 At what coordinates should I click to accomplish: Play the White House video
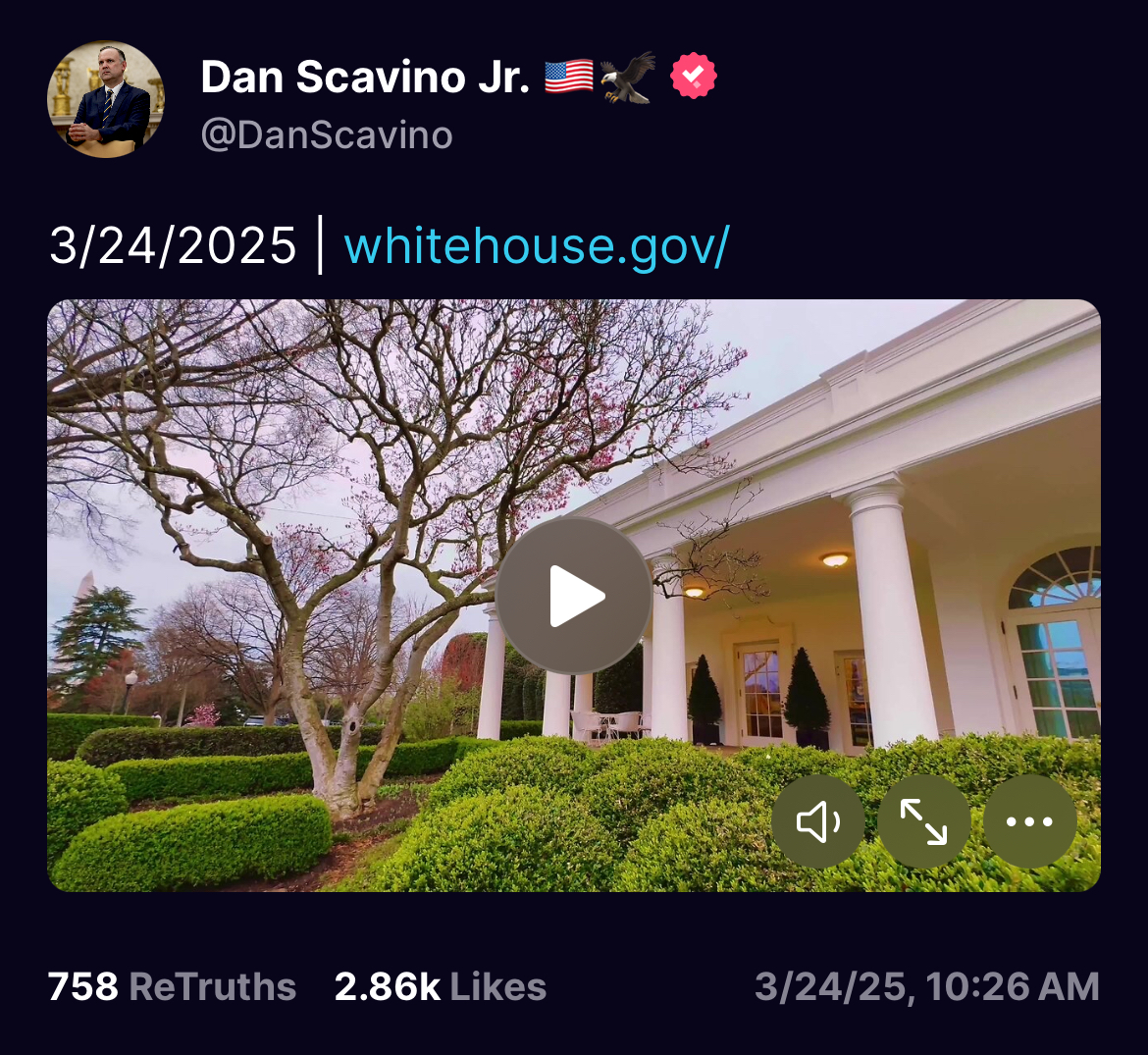click(x=574, y=596)
